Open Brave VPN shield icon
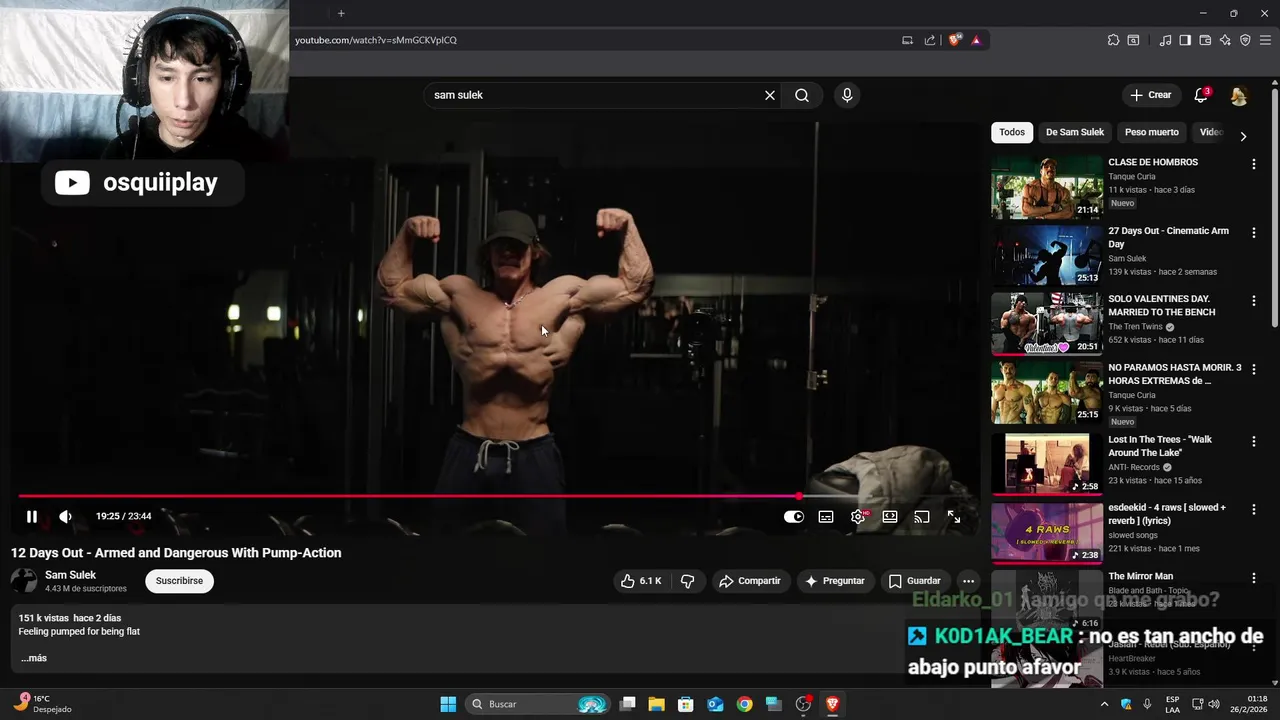 click(1245, 40)
